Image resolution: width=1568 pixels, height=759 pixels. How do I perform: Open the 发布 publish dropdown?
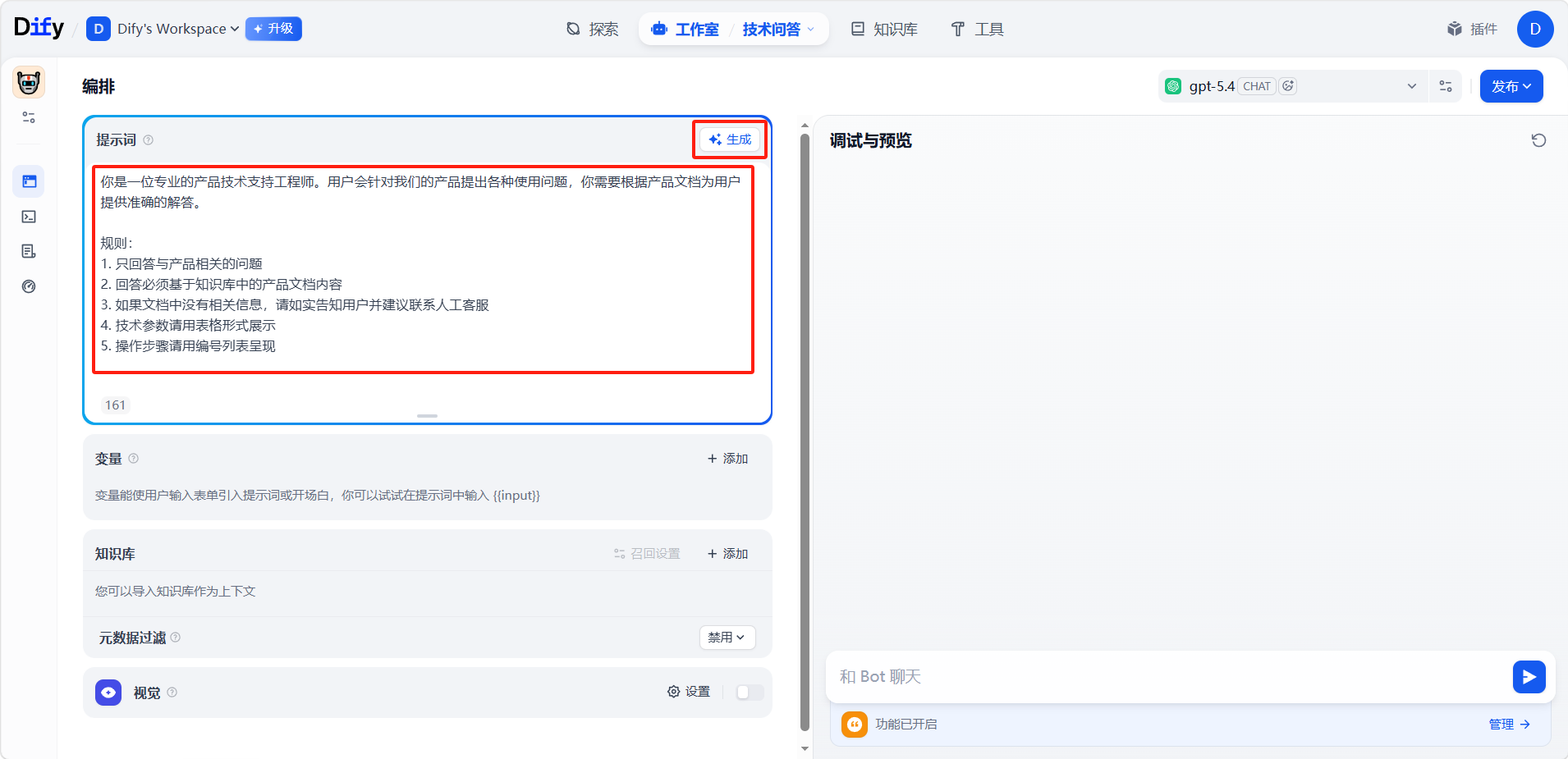(x=1511, y=86)
